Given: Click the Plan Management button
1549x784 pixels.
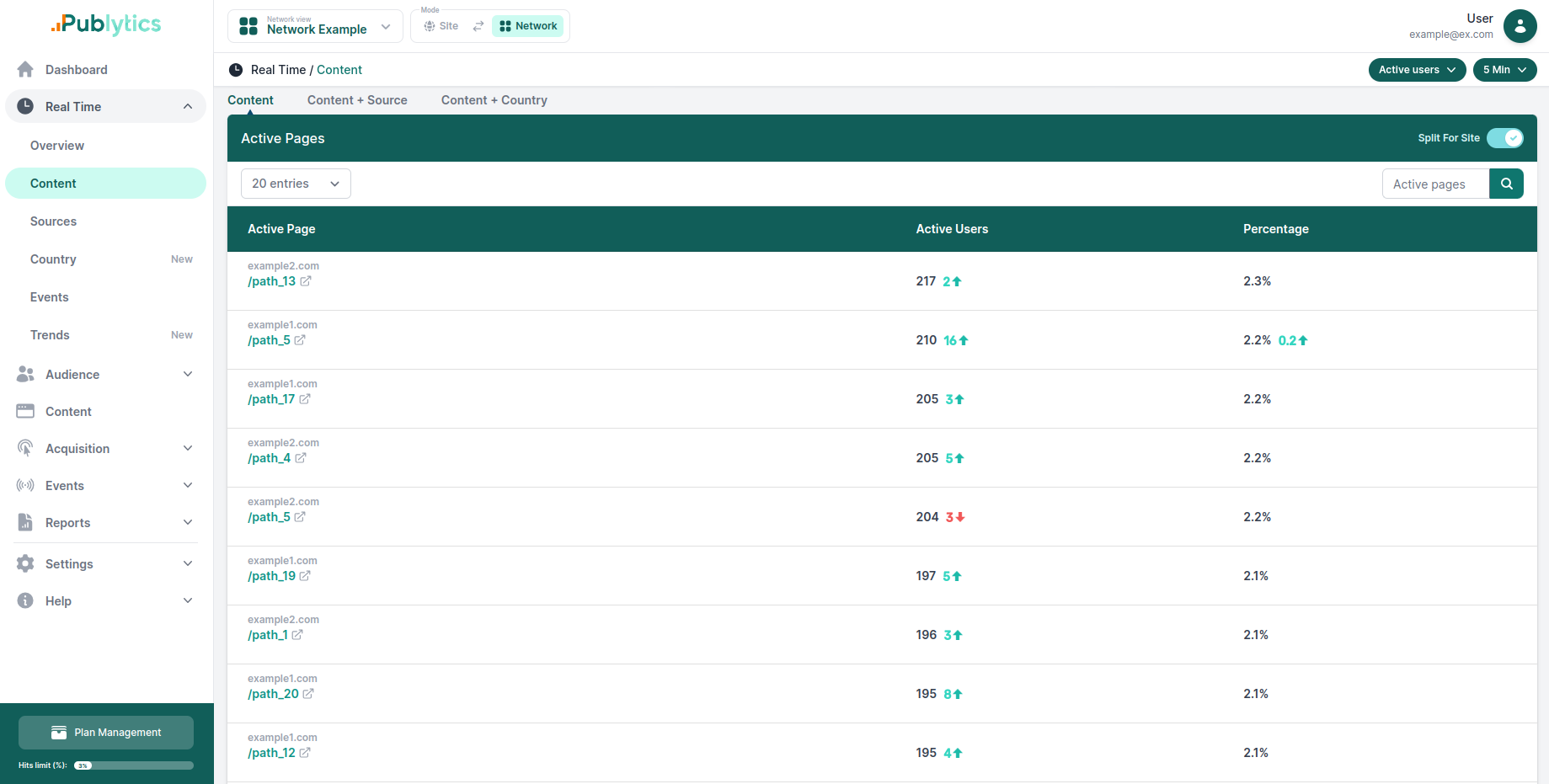Looking at the screenshot, I should [x=106, y=733].
